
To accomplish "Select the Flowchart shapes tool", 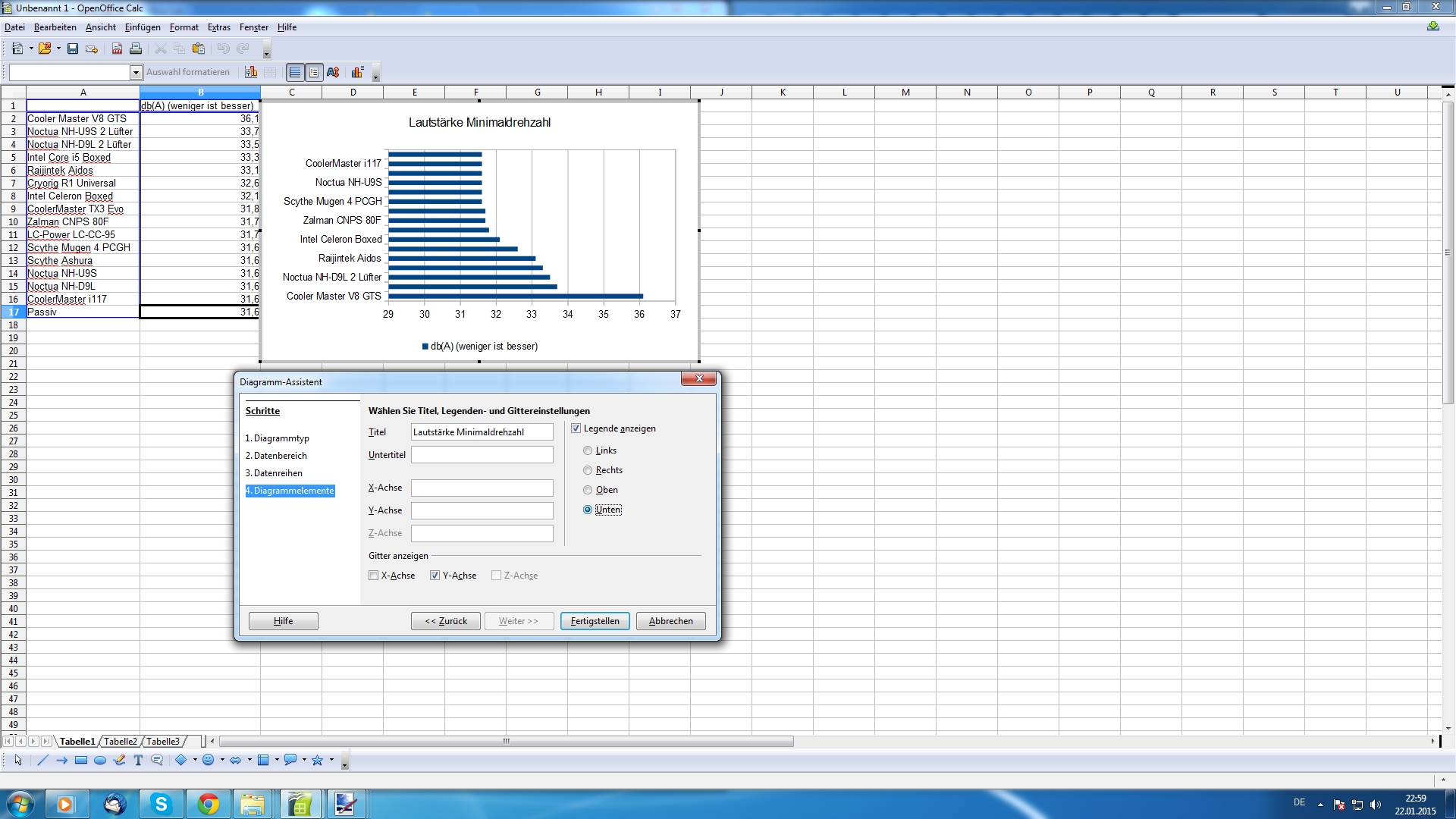I will tap(263, 760).
